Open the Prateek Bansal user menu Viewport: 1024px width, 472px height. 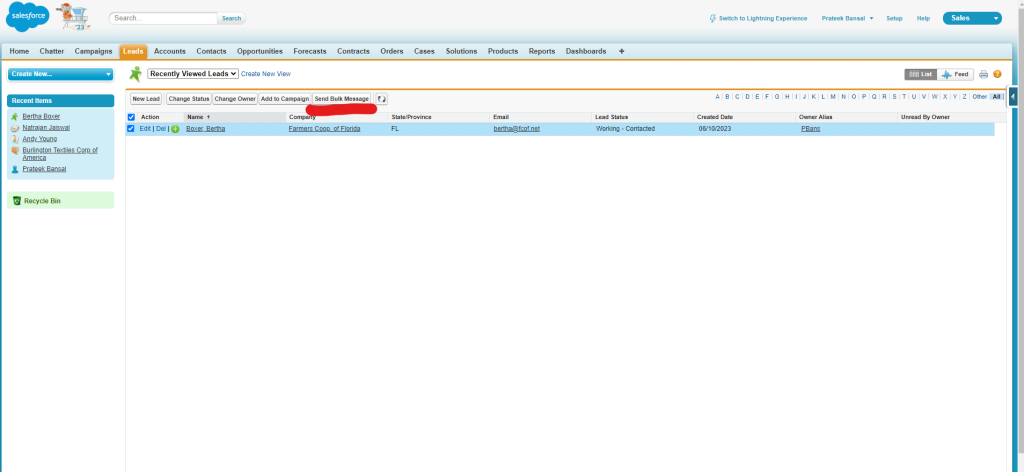tap(847, 18)
